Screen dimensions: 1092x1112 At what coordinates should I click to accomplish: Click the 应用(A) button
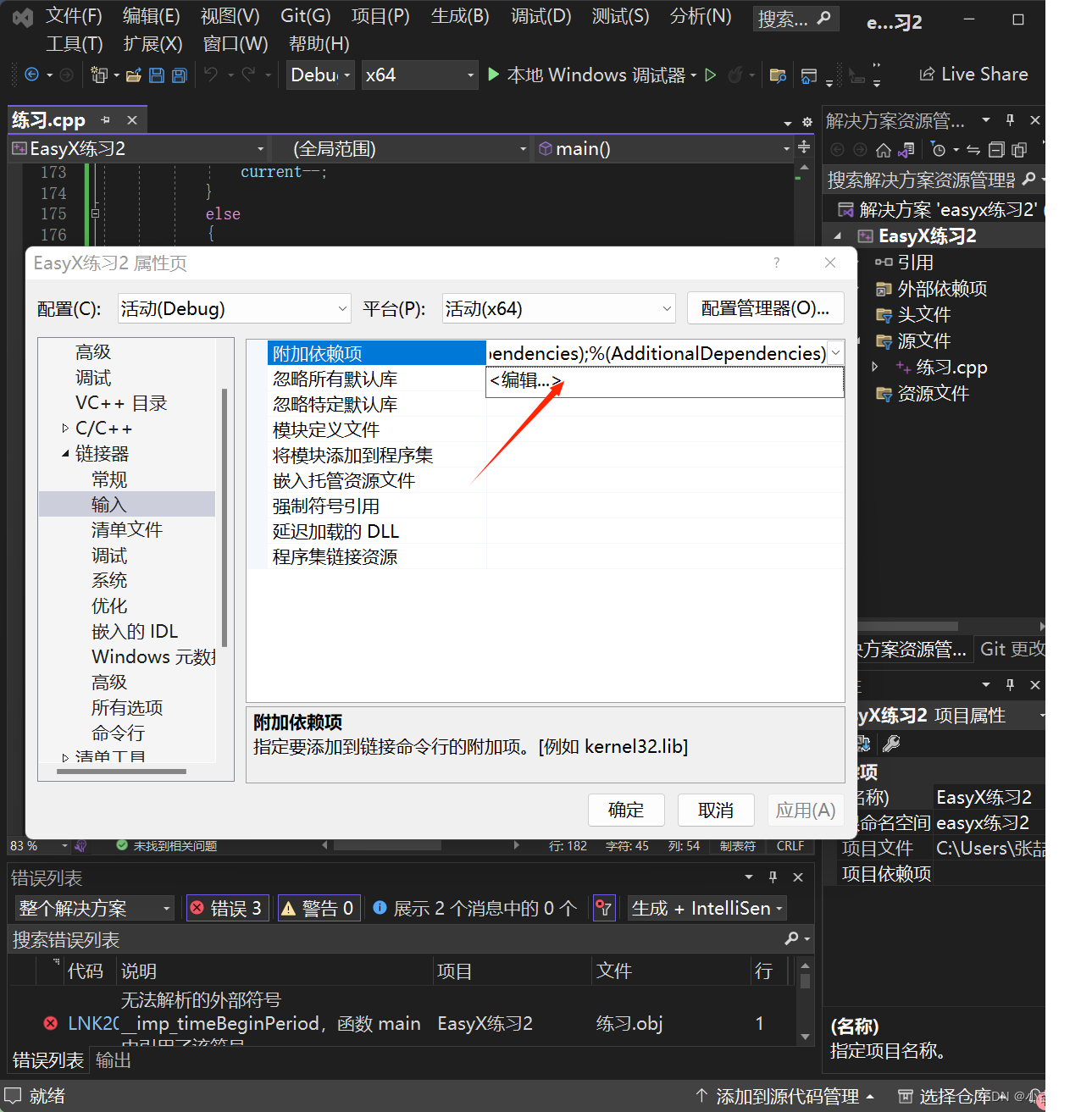[x=806, y=810]
